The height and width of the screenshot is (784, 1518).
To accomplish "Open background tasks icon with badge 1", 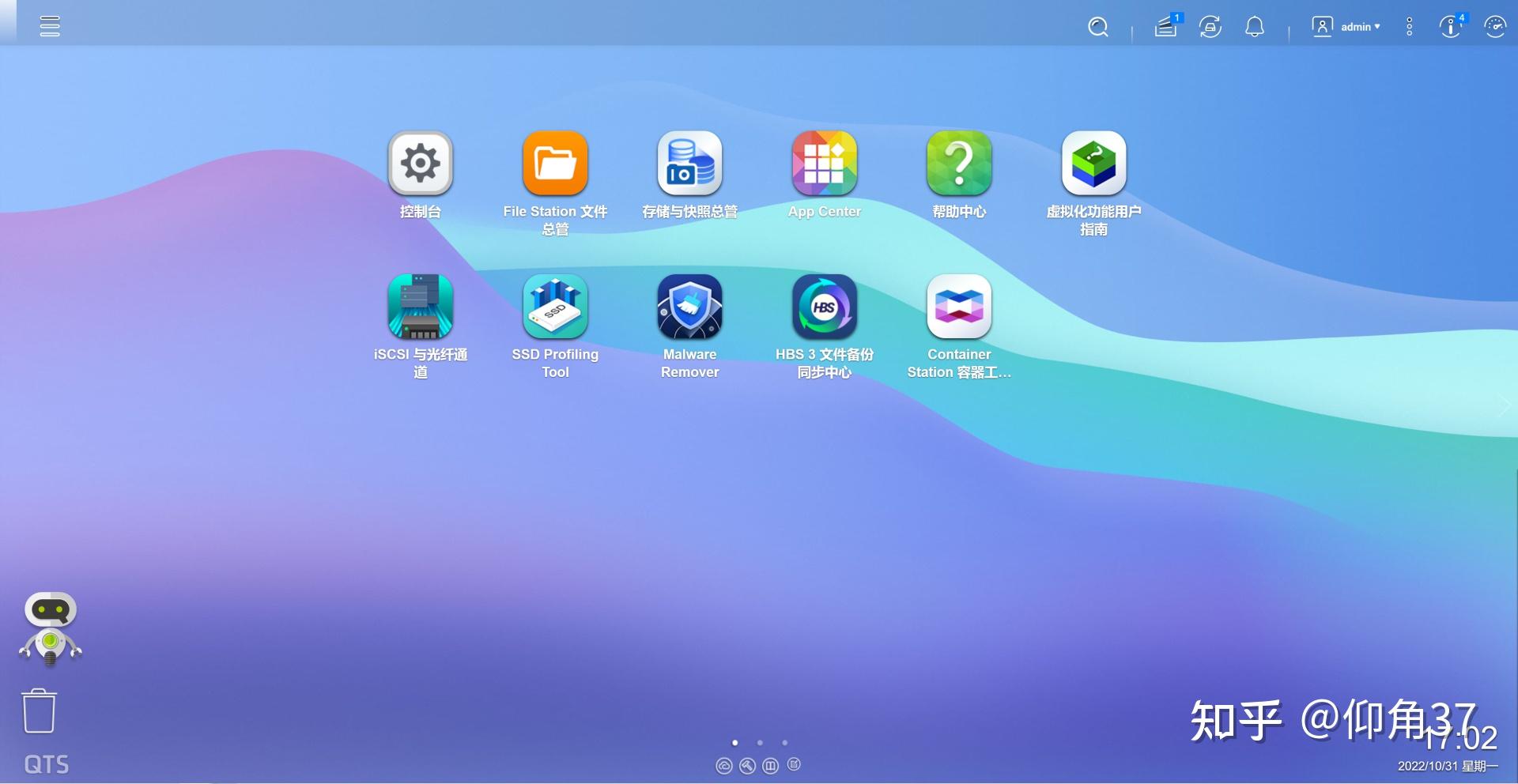I will click(1167, 26).
